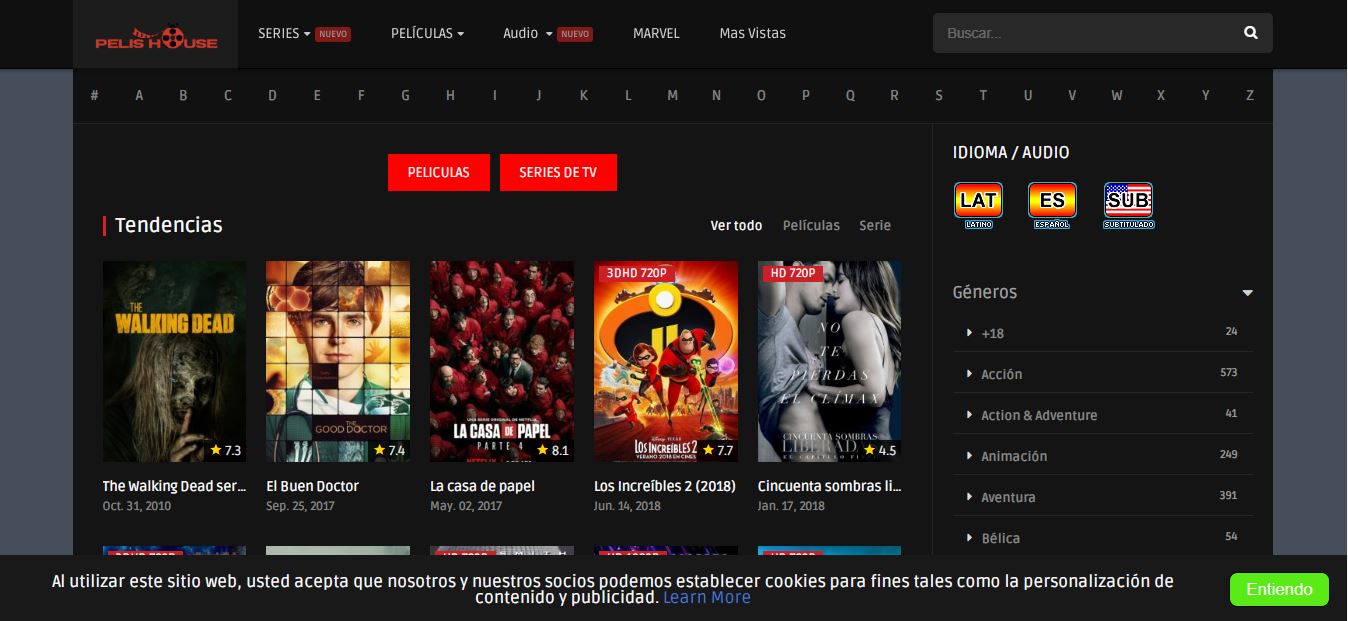Select Ver todo in Tendencias
Viewport: 1348px width, 621px height.
[x=736, y=225]
